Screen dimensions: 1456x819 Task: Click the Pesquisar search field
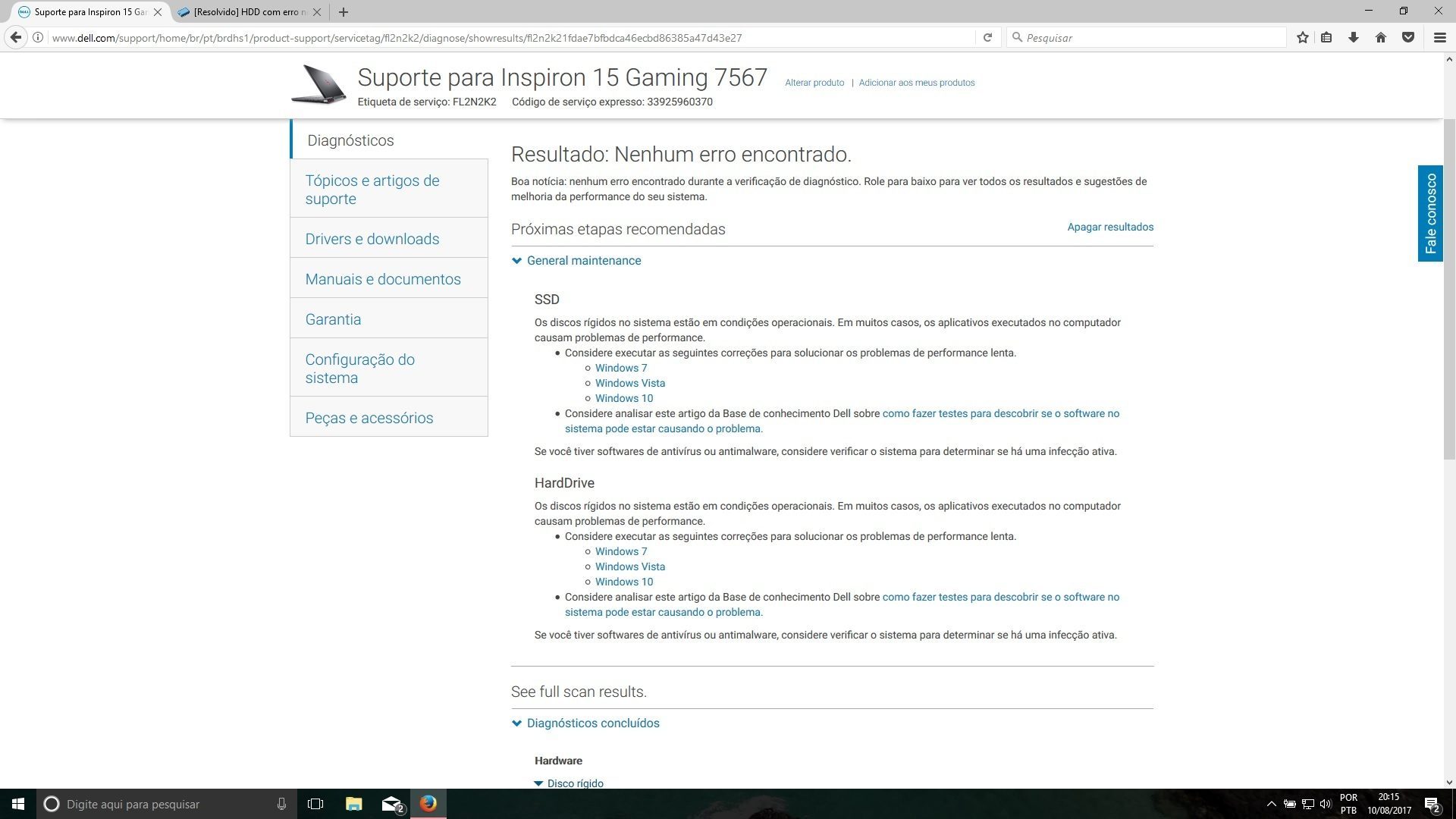(x=1147, y=37)
